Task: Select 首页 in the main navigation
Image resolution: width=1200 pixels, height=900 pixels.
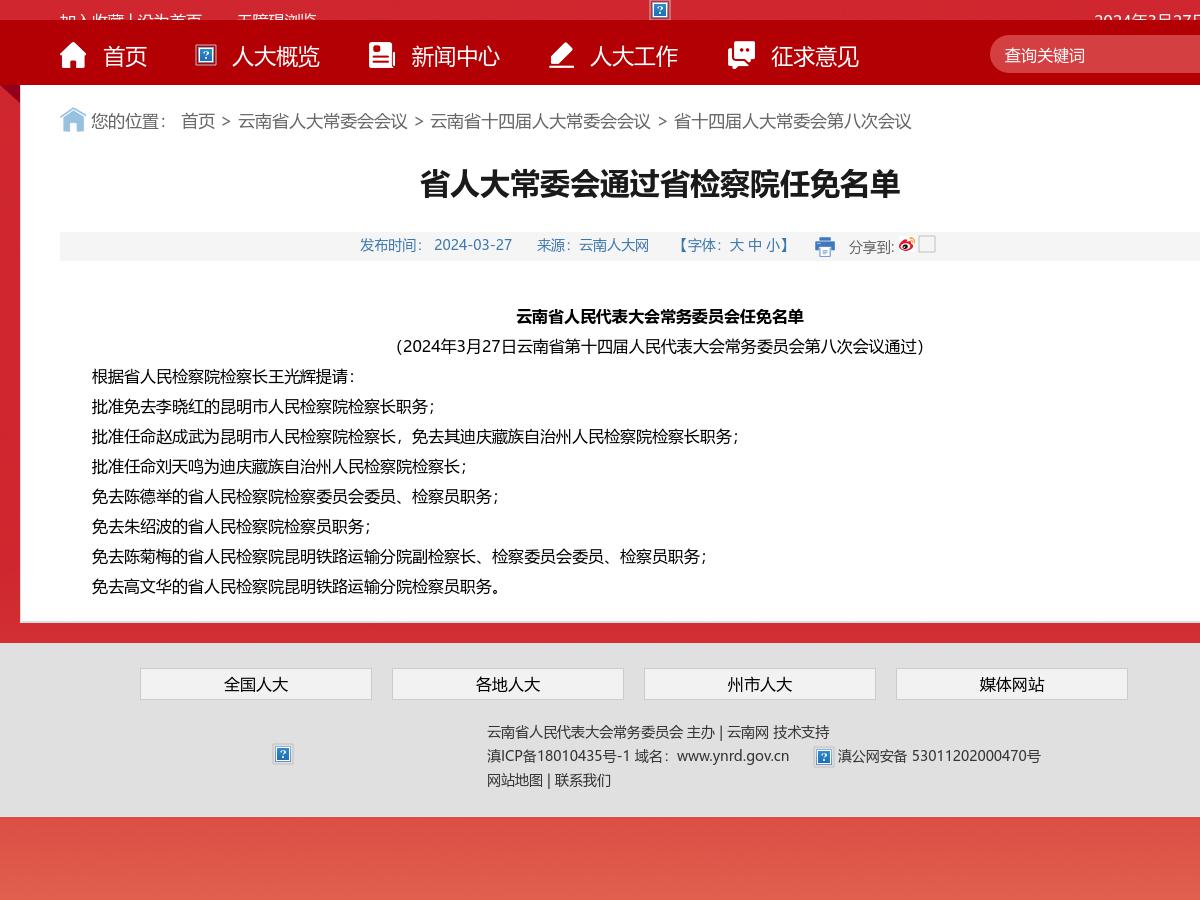Action: (125, 57)
